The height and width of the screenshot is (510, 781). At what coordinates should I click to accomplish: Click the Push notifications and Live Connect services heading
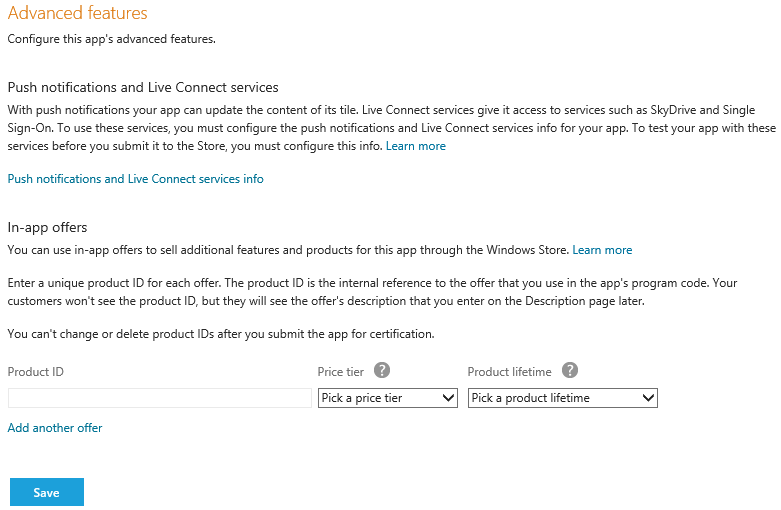[143, 88]
